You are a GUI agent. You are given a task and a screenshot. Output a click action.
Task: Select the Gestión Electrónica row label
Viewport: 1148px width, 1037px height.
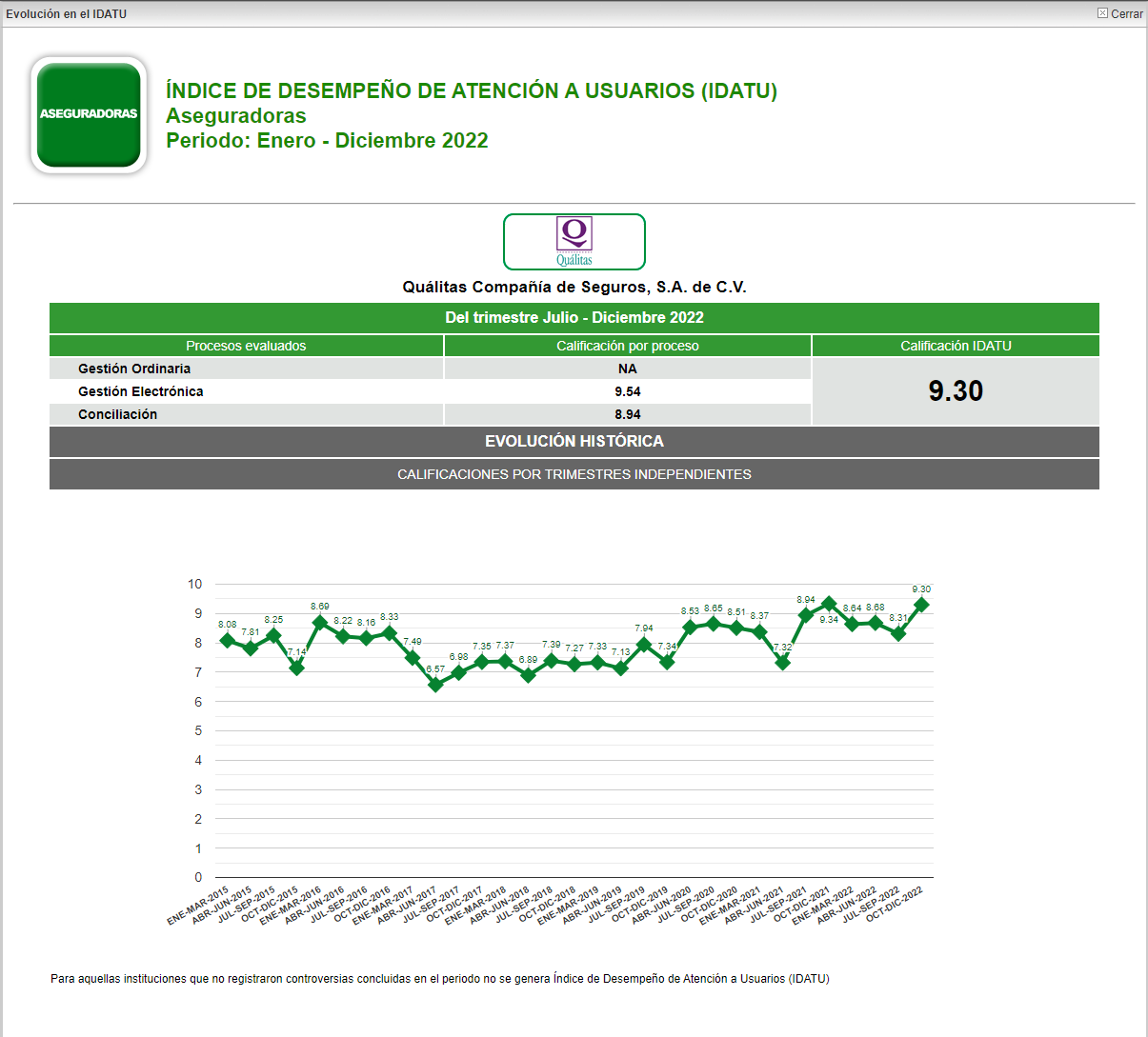coord(141,391)
